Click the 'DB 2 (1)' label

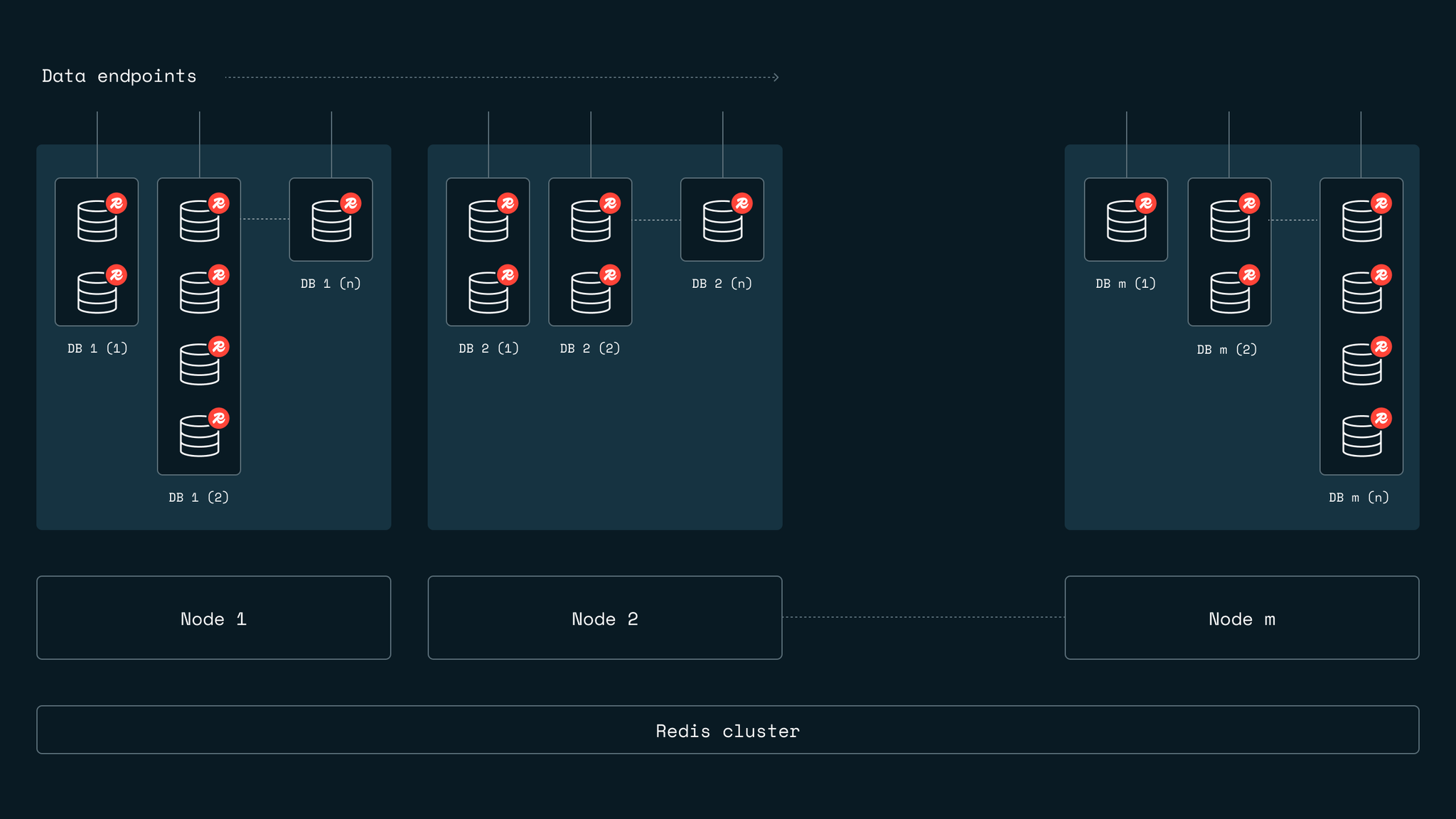coord(489,348)
